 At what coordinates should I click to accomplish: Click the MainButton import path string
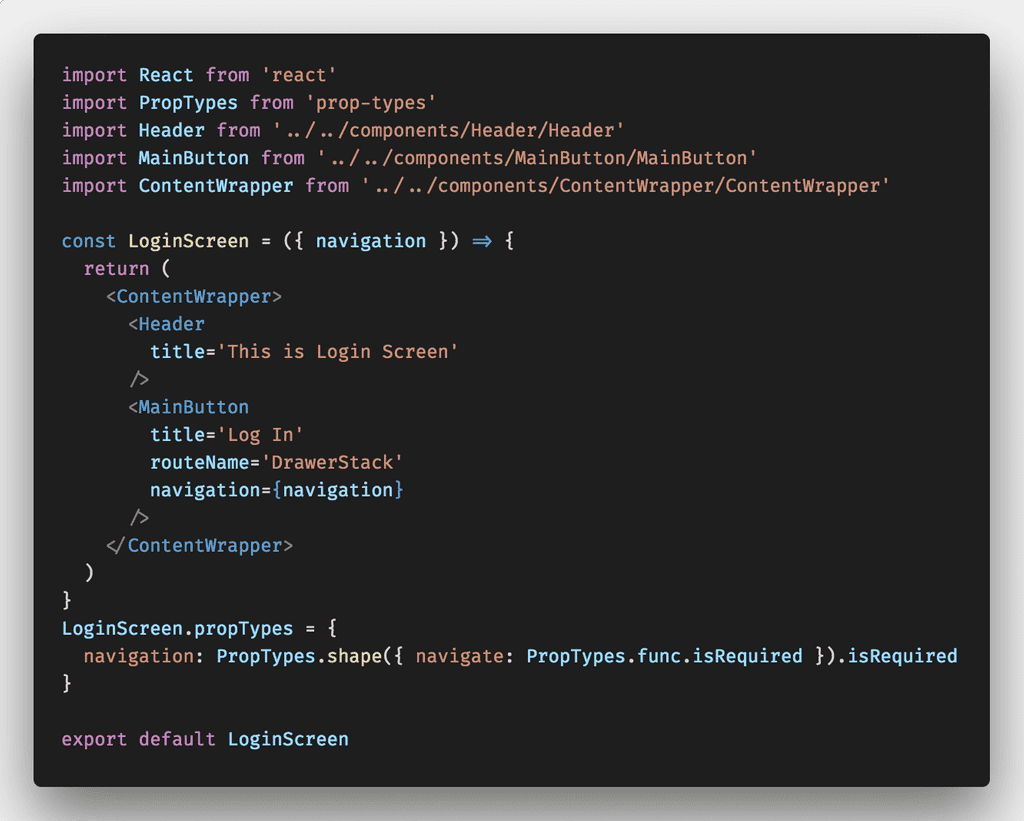pyautogui.click(x=537, y=158)
